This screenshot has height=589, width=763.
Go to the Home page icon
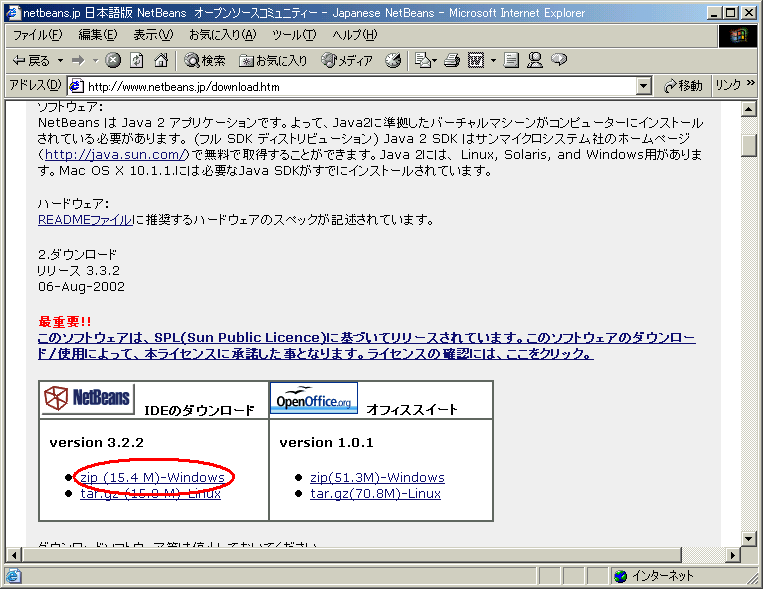pyautogui.click(x=161, y=60)
